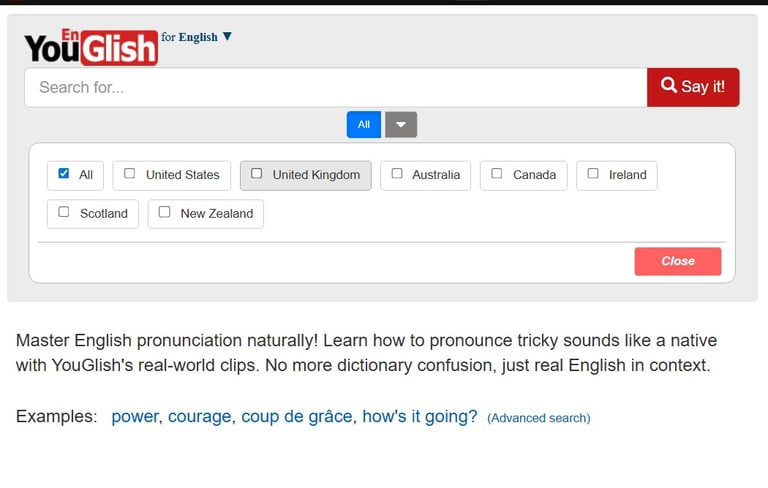Select the blue 'All' accent button
The height and width of the screenshot is (488, 768).
(363, 124)
